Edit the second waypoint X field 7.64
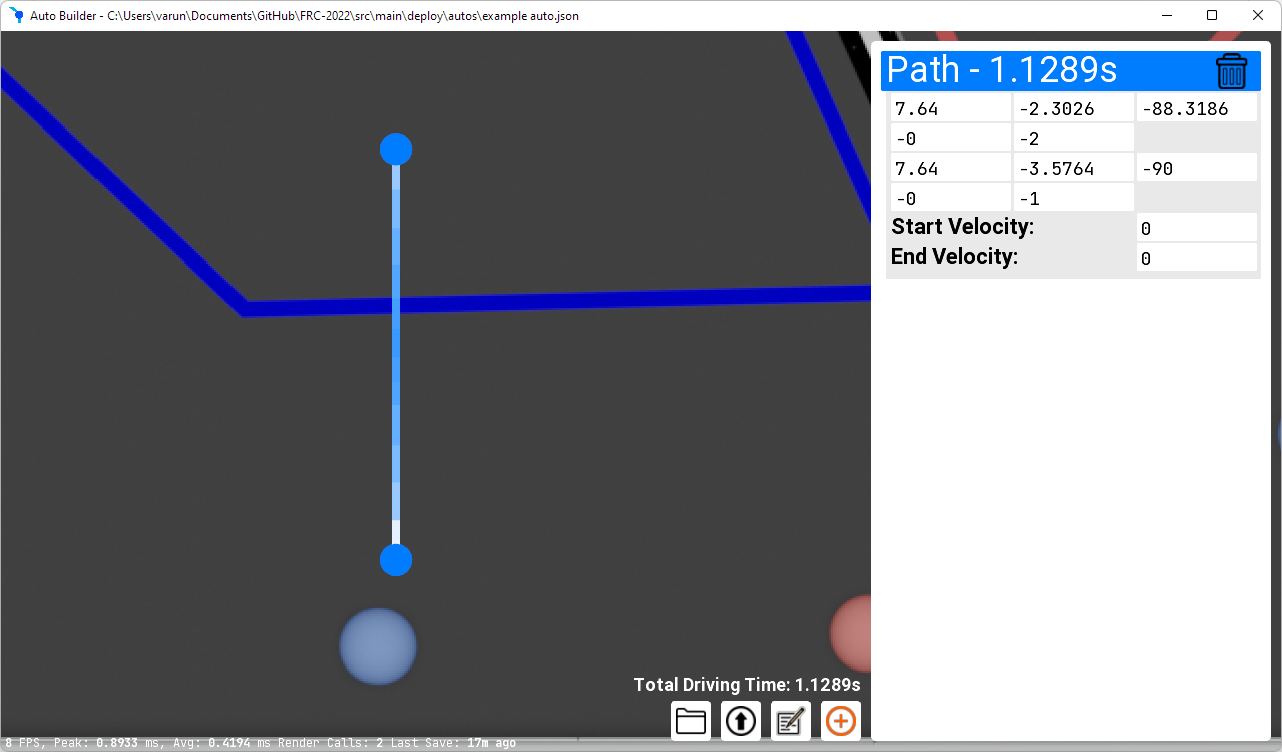Image resolution: width=1282 pixels, height=752 pixels. [951, 168]
